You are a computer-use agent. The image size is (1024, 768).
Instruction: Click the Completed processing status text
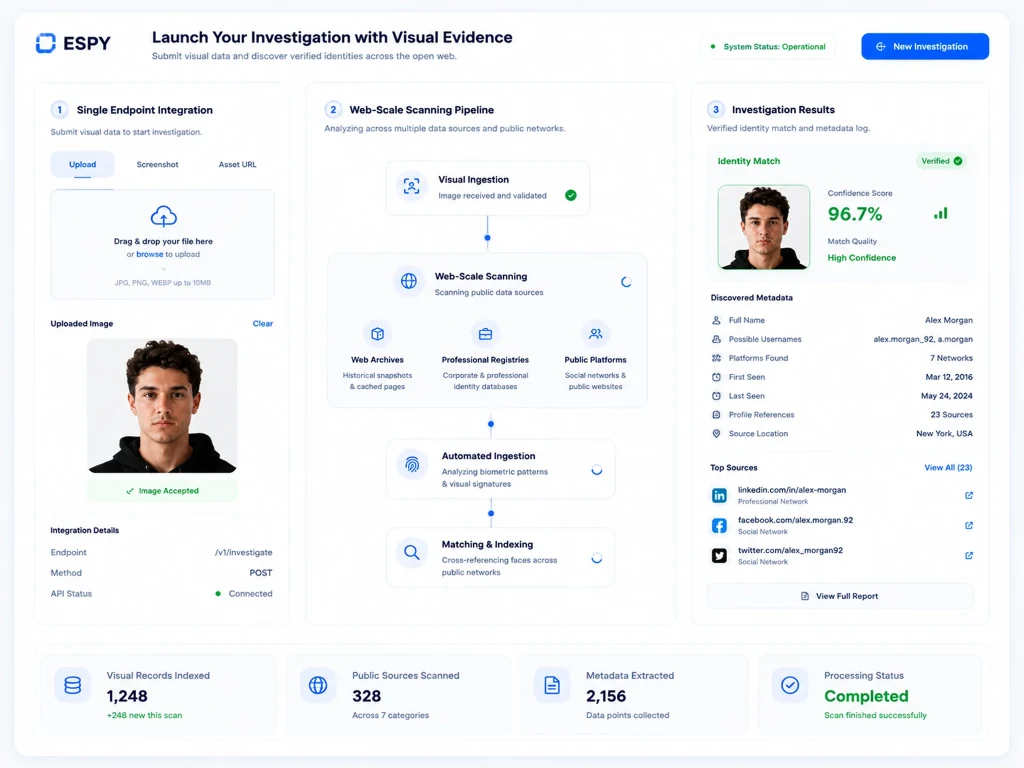pos(866,696)
